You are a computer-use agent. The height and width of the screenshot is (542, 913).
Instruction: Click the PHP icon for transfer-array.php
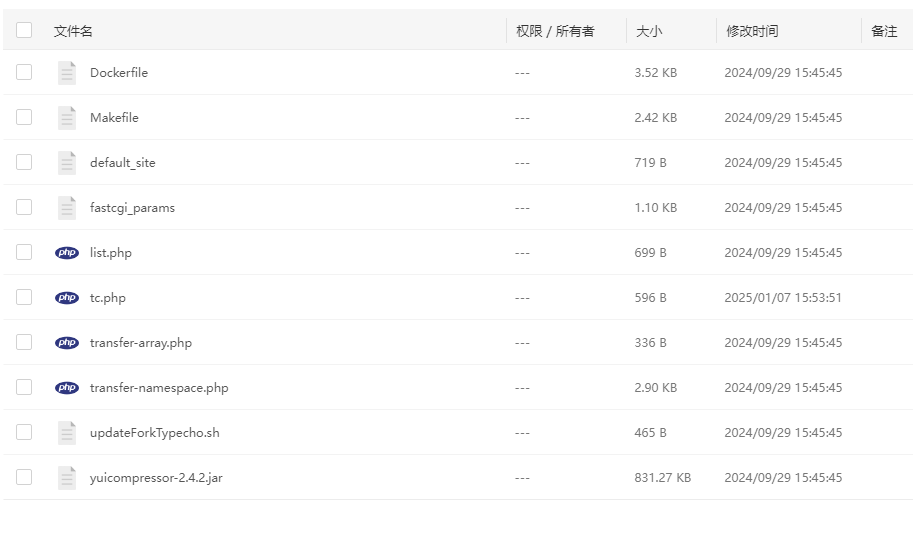67,343
